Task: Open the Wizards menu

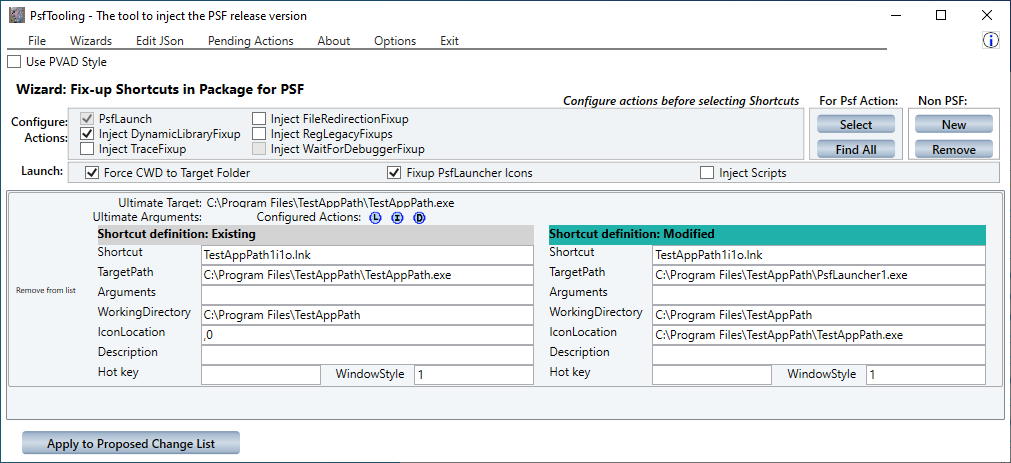Action: tap(91, 41)
